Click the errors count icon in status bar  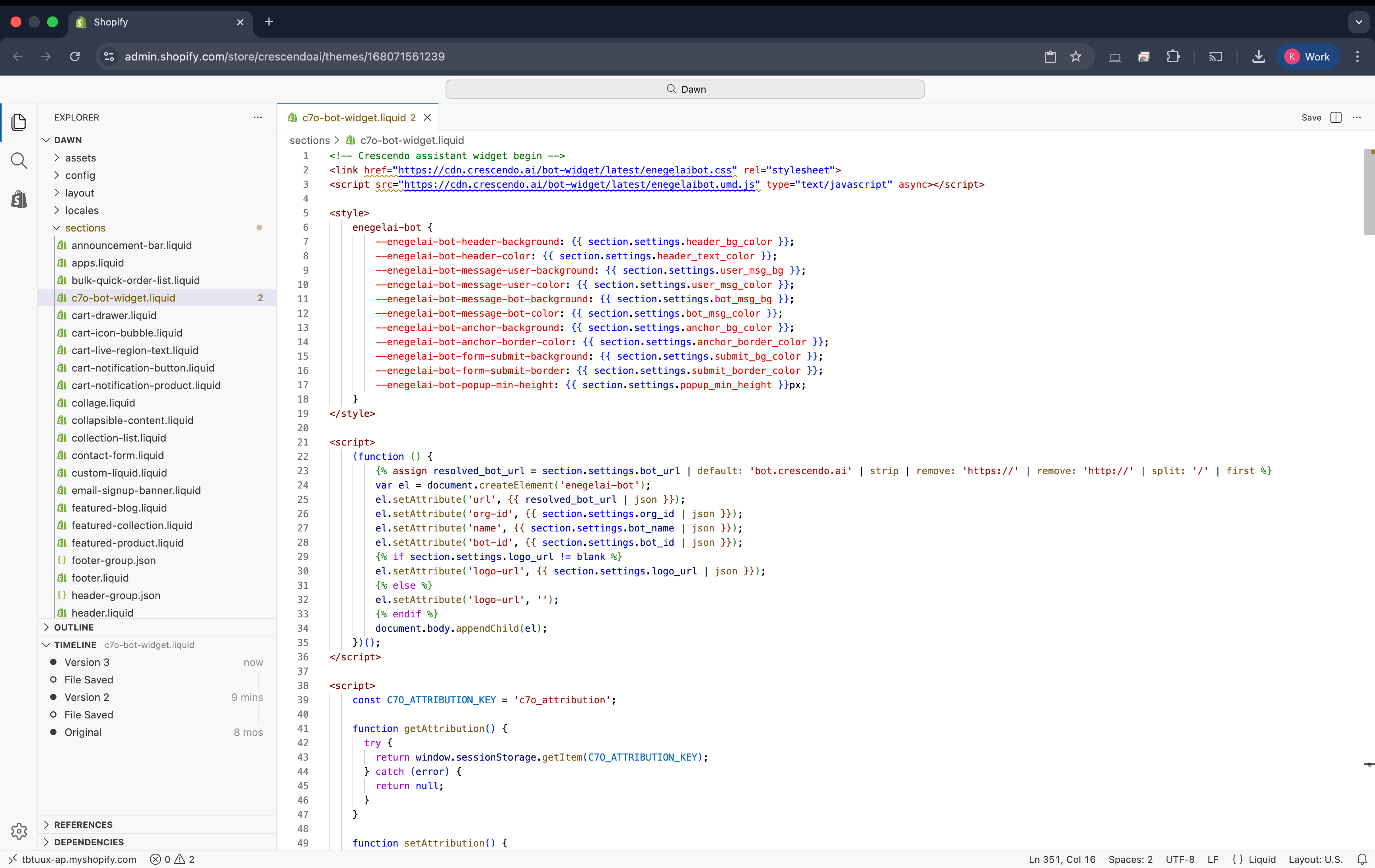click(x=160, y=859)
